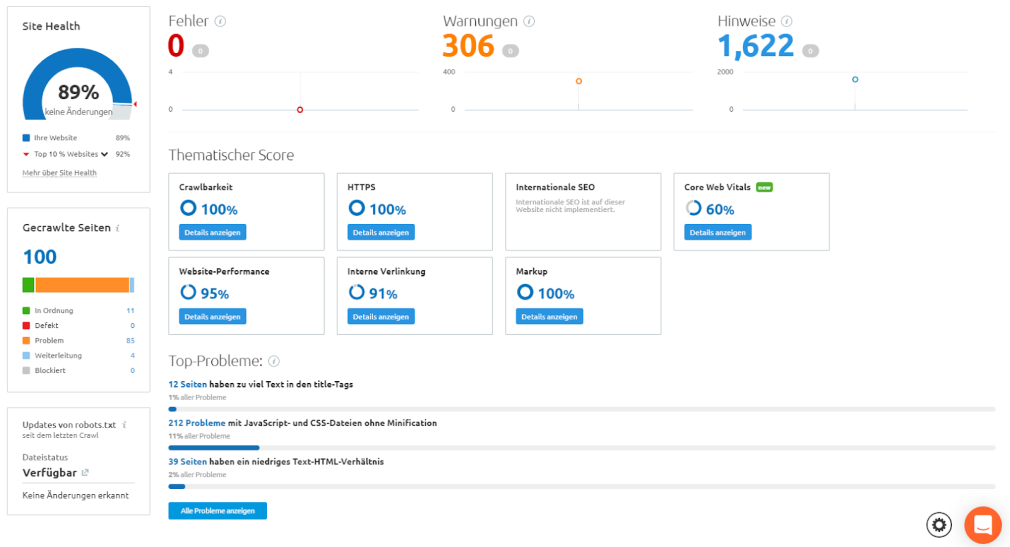Image resolution: width=1010 pixels, height=547 pixels.
Task: Click info icon next to Top-Probleme
Action: [x=274, y=361]
